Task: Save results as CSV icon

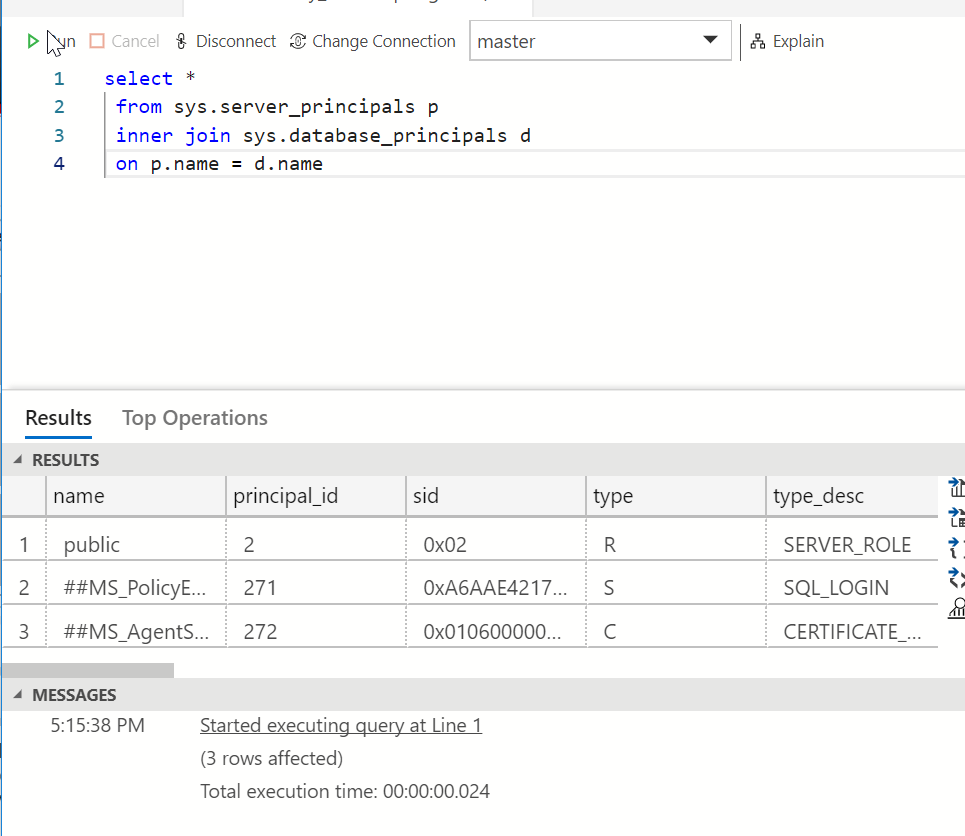Action: 957,488
